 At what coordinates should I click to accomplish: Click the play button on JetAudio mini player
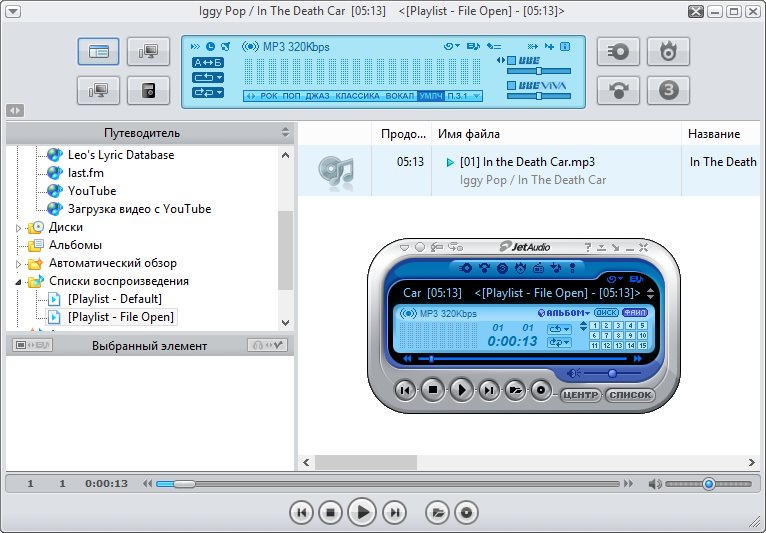tap(461, 390)
